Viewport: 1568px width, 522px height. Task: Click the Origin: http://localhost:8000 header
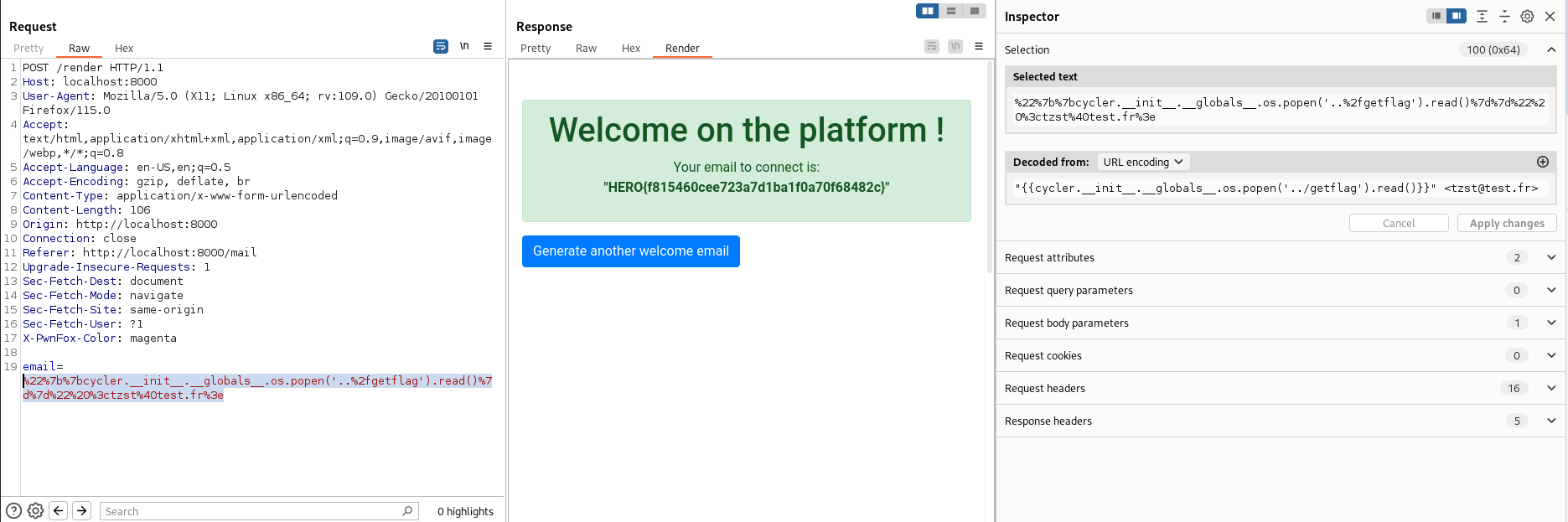(120, 225)
